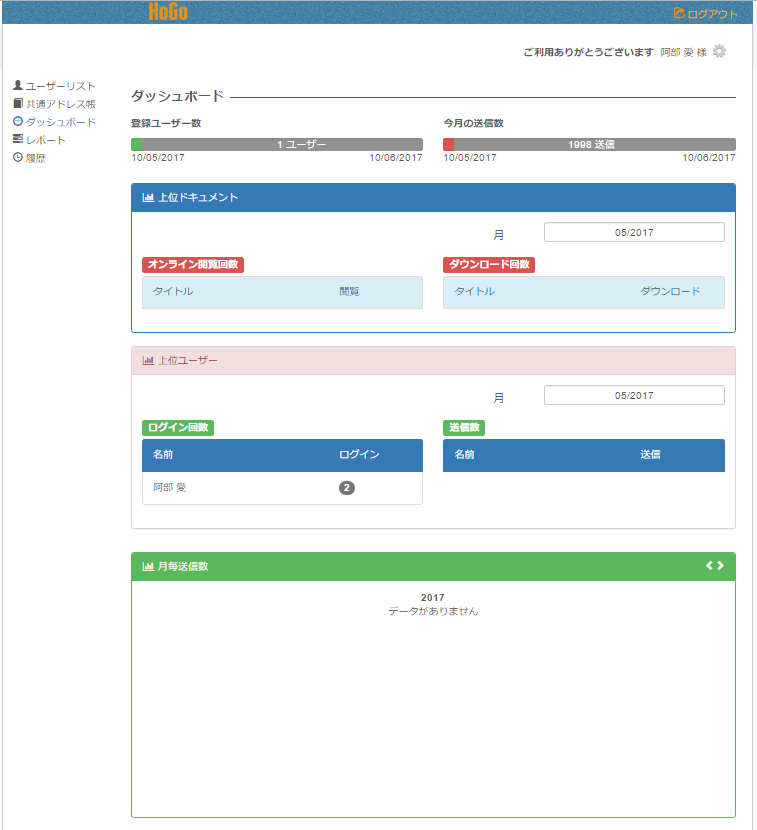
Task: Collapse the 上位ユーザー panel header
Action: (433, 360)
